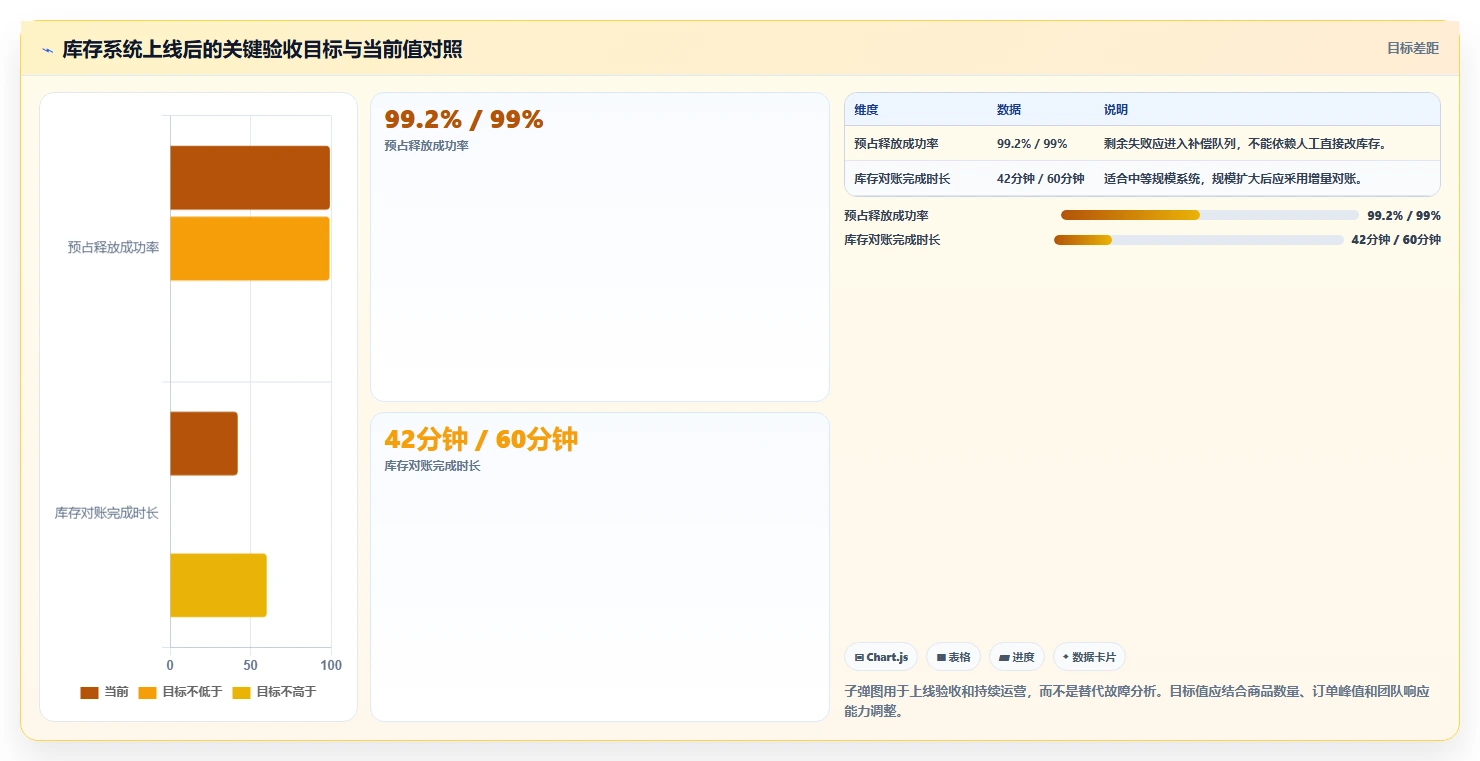Click the 预占释放成功率 caption under 99.2% card

tap(426, 146)
